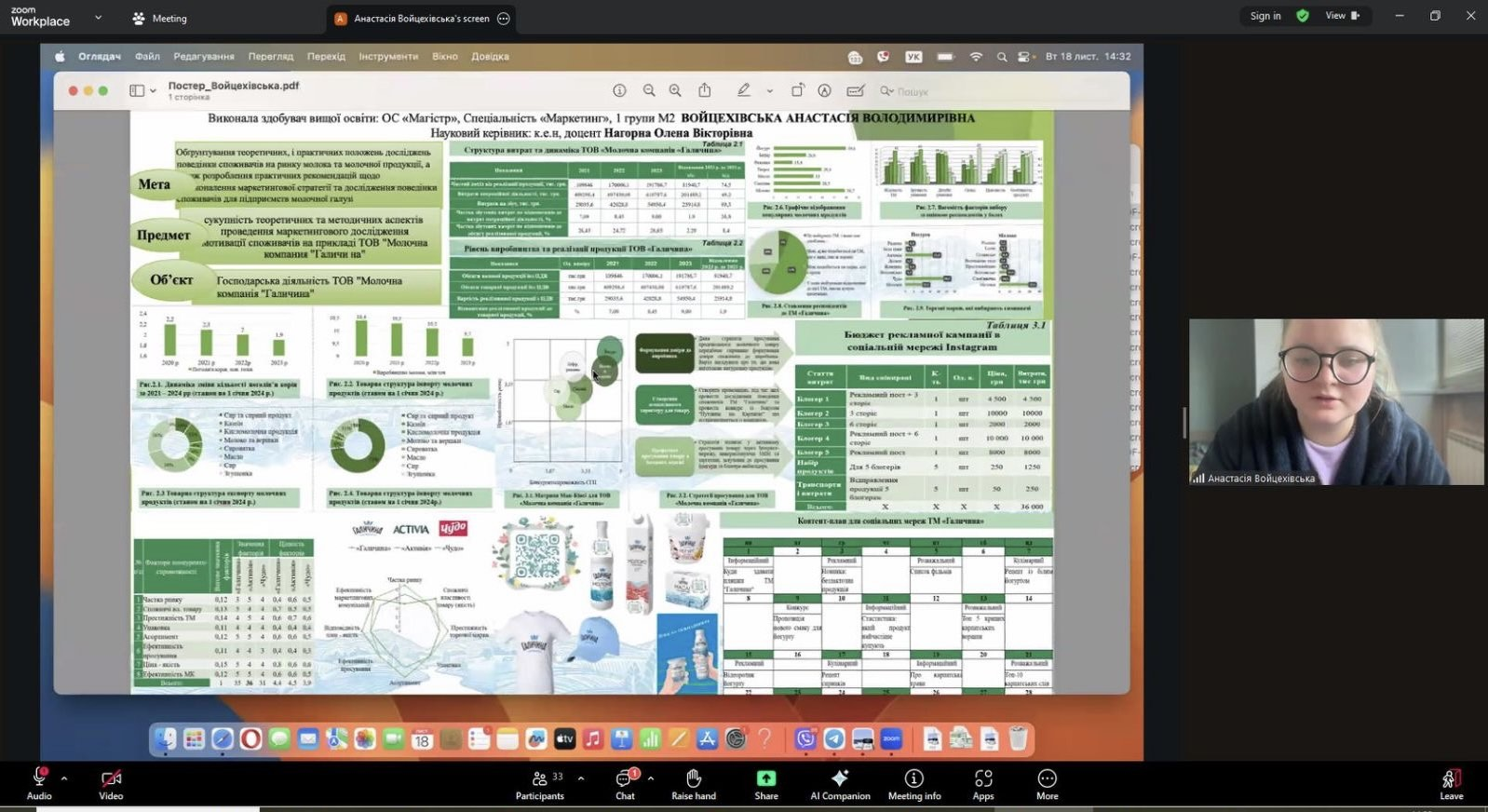
Task: Expand audio options arrow next to Audio
Action: 64,778
